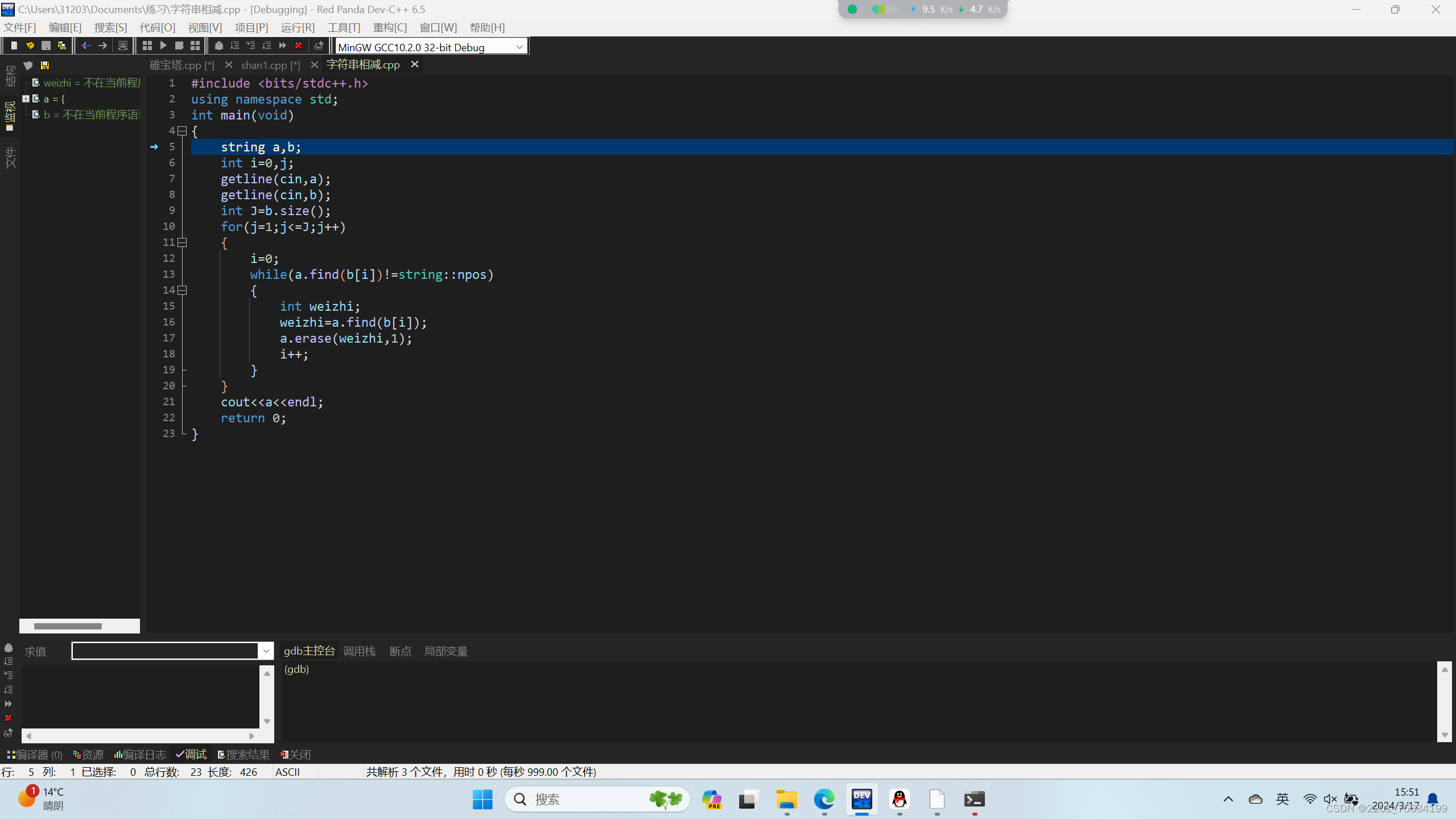This screenshot has width=1456, height=819.
Task: Click the Add watch glasses icon
Action: click(x=319, y=46)
